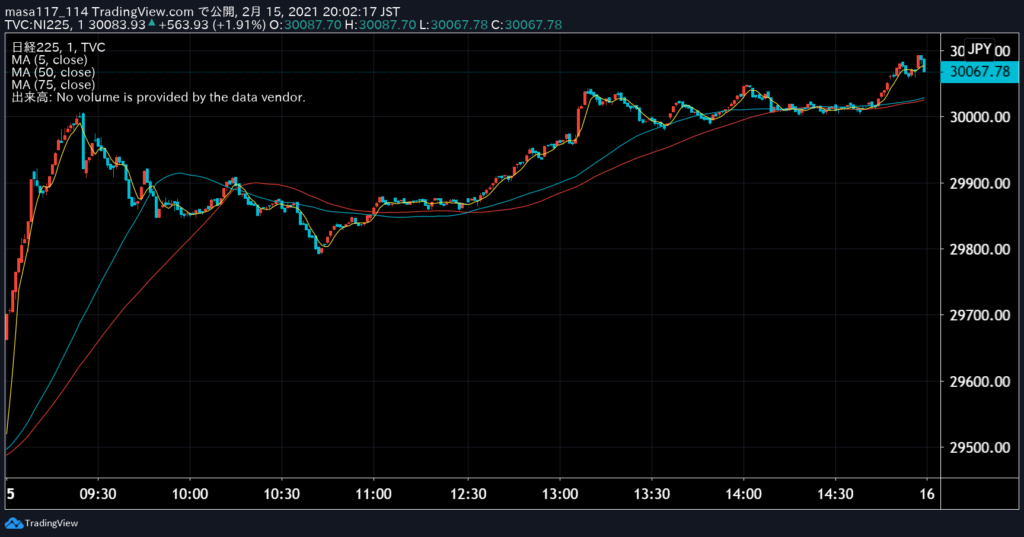Viewport: 1024px width, 537px height.
Task: Click the green up-arrow change indicator
Action: pyautogui.click(x=152, y=24)
